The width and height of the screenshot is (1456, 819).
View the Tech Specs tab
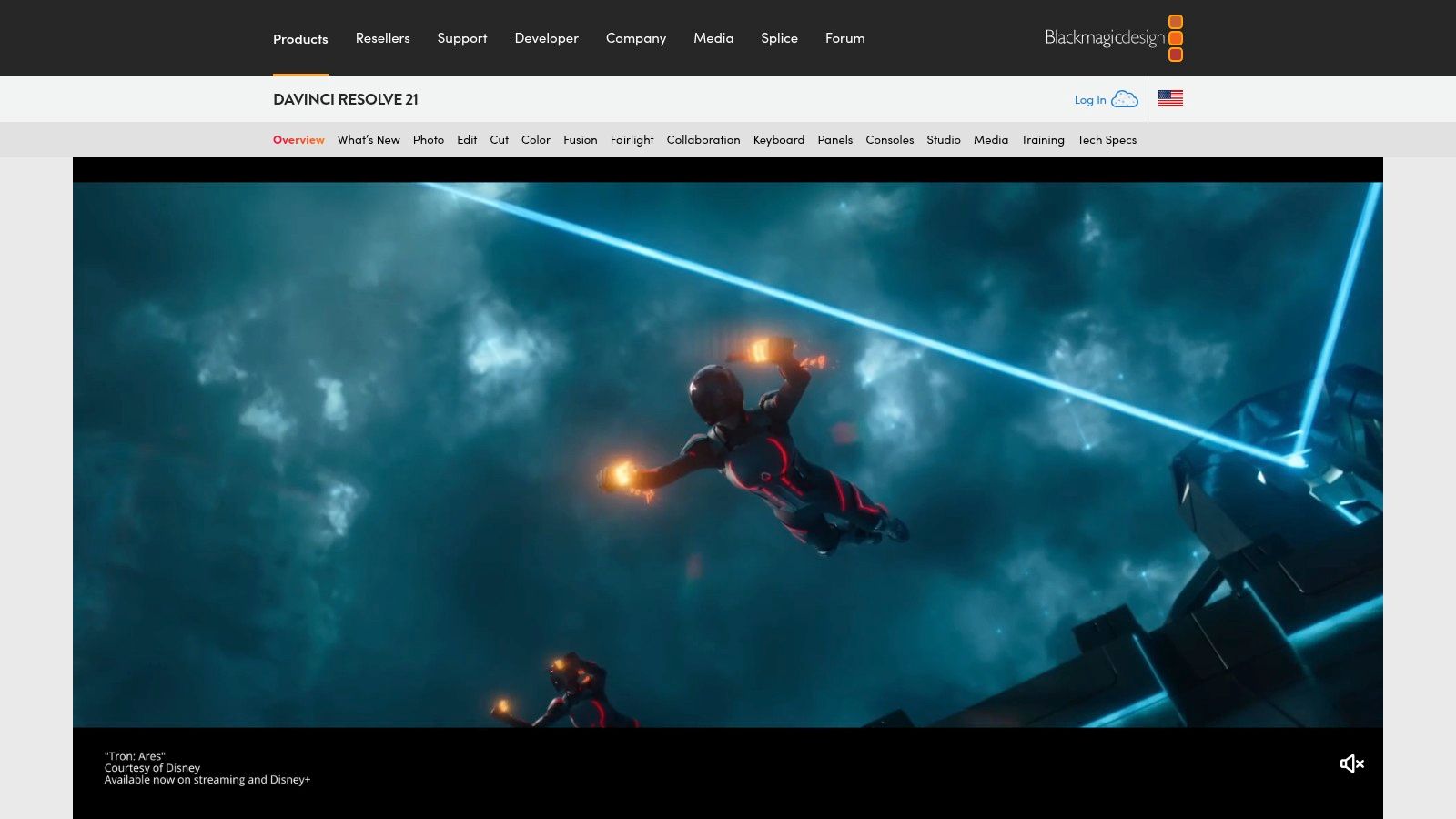pos(1107,140)
